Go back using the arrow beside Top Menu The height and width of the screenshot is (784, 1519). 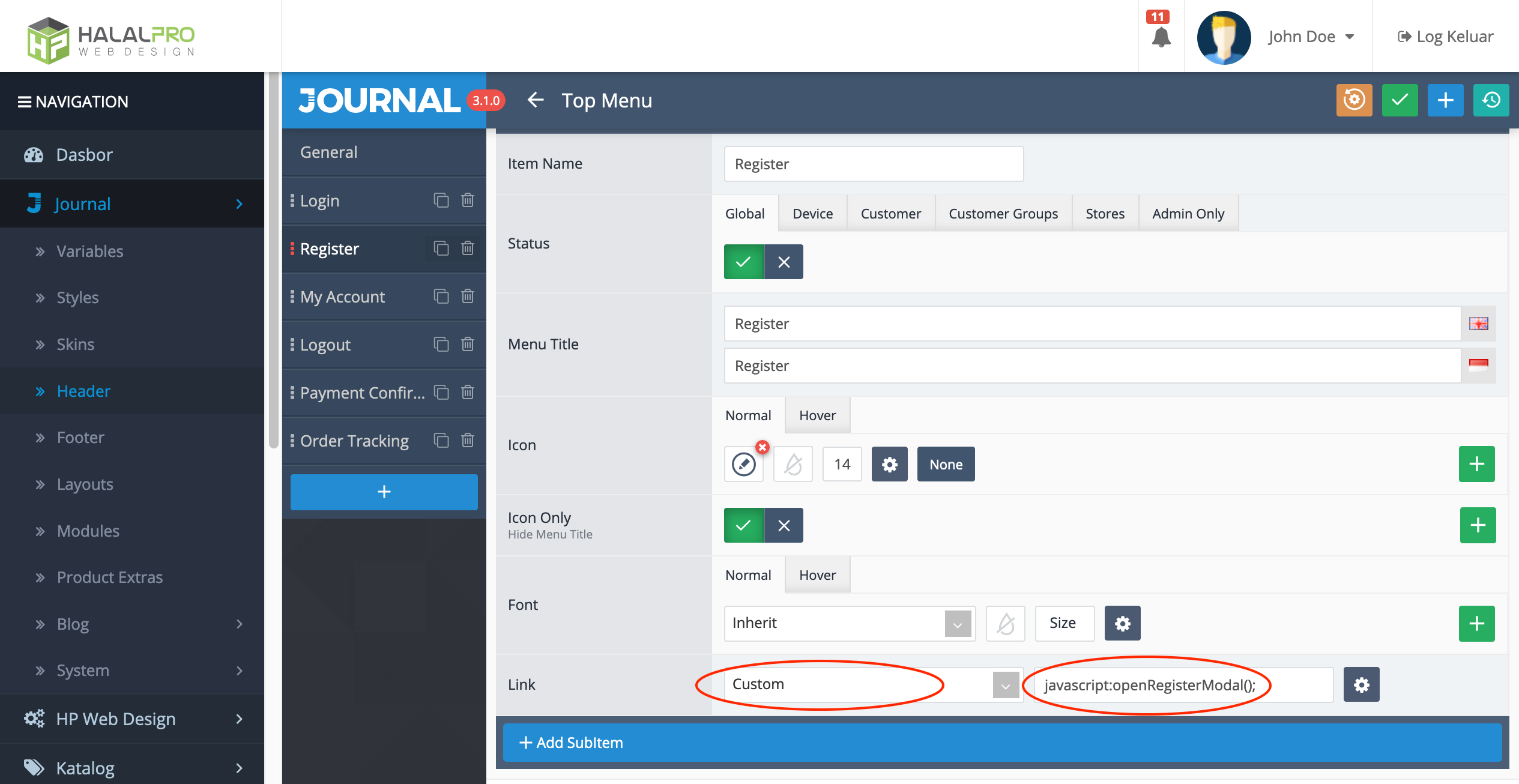pyautogui.click(x=535, y=100)
